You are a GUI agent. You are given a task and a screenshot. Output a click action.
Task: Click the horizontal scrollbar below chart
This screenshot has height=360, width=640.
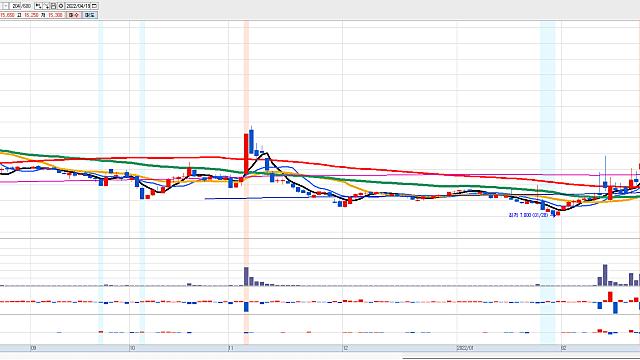tap(521, 356)
